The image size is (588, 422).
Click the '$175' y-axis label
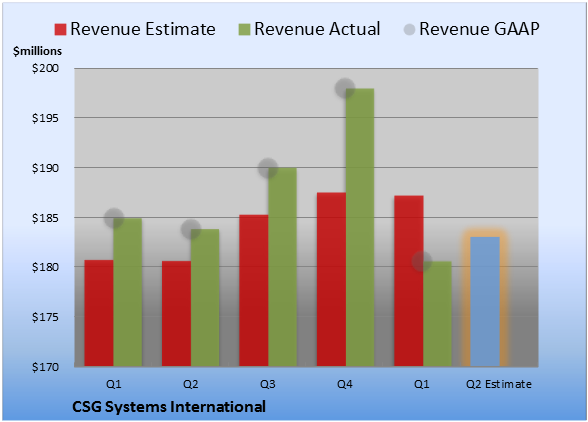(x=45, y=317)
